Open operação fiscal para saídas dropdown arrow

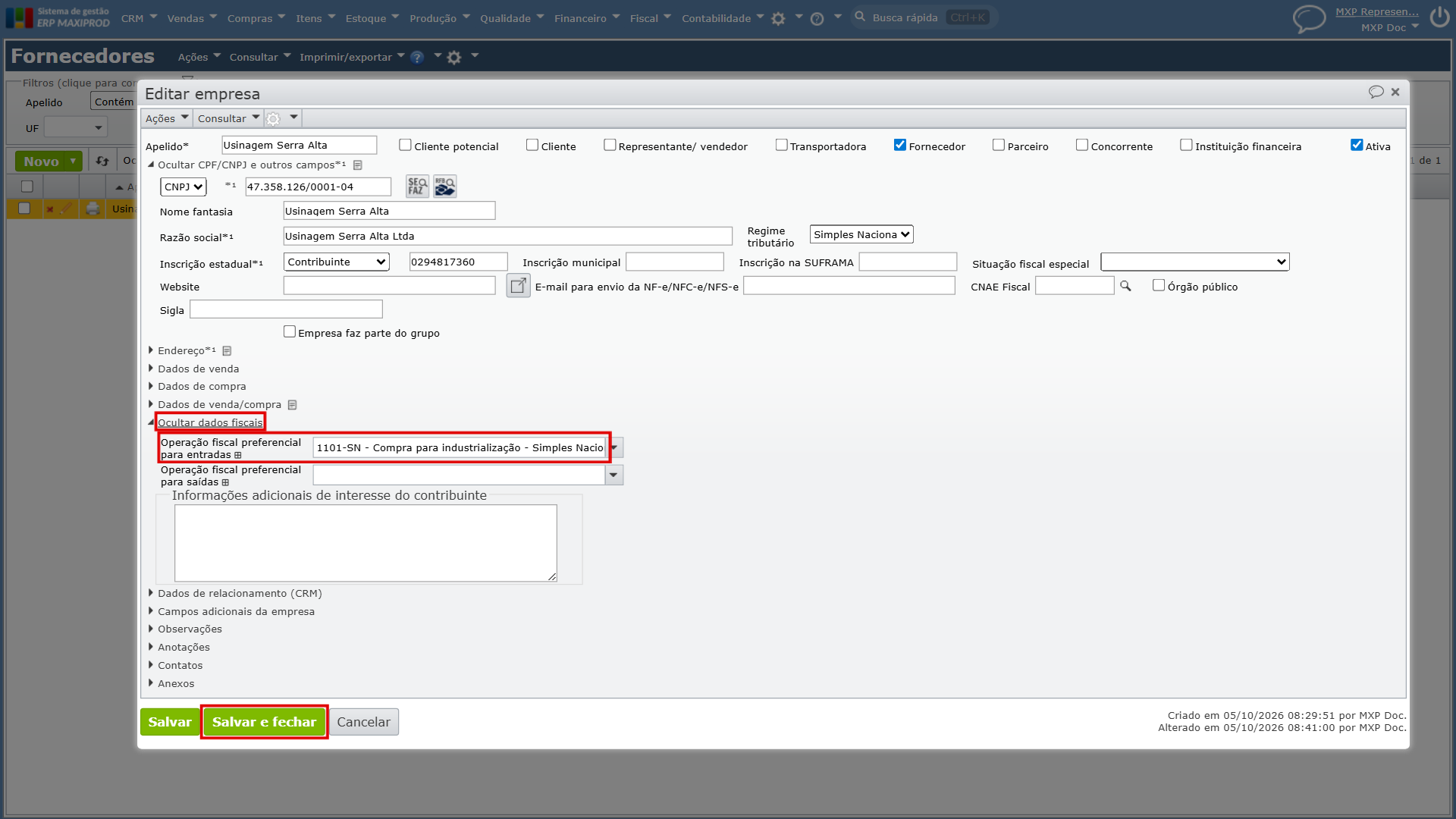pyautogui.click(x=613, y=475)
